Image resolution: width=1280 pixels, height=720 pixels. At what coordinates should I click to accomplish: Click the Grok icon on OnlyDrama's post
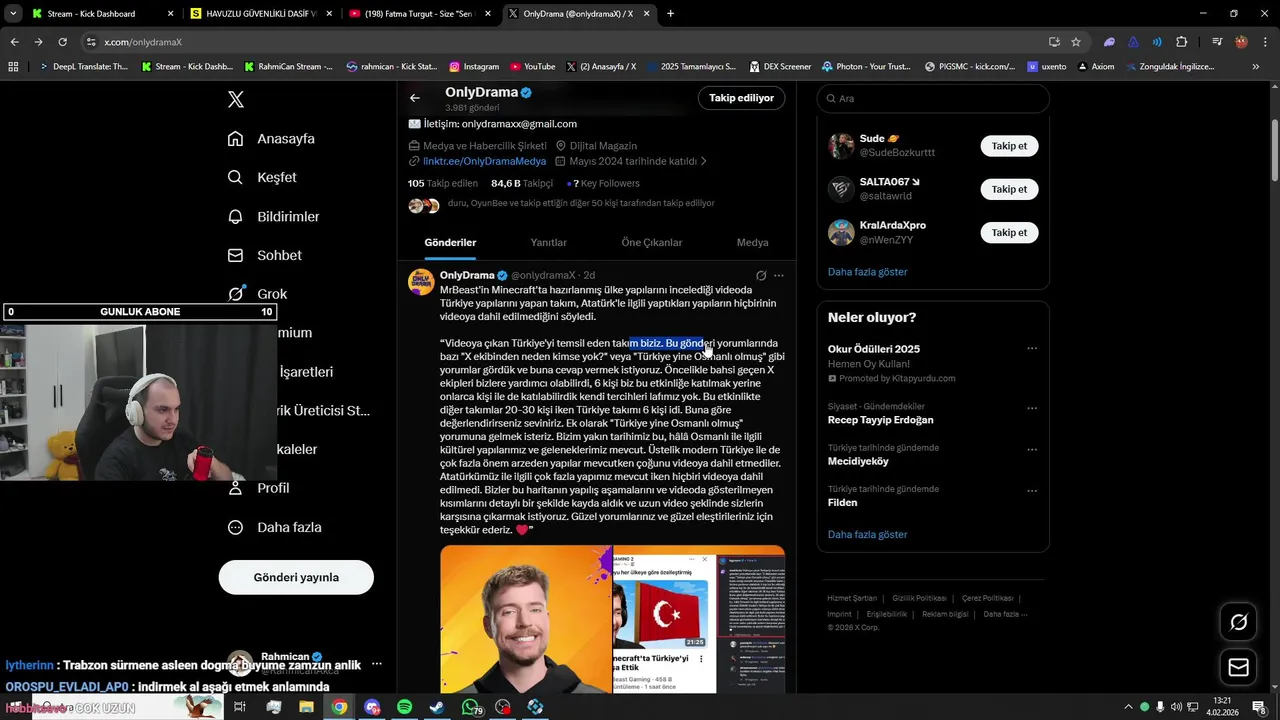[x=761, y=276]
